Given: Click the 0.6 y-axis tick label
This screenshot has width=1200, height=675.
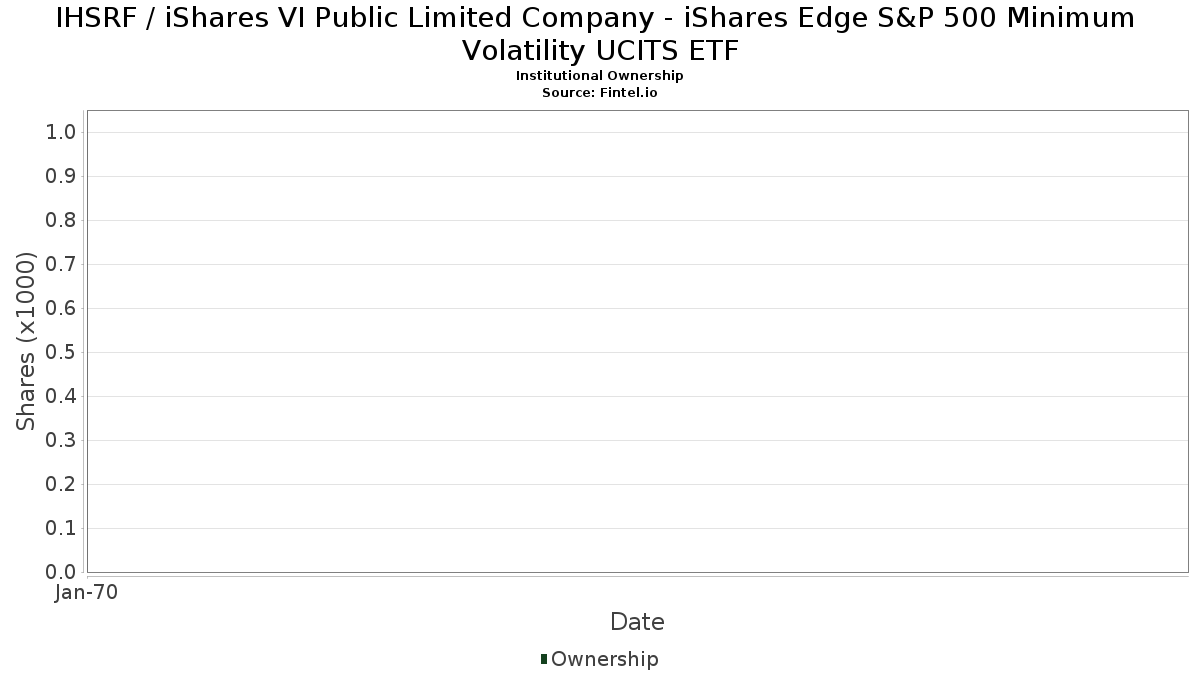Looking at the screenshot, I should tap(62, 309).
